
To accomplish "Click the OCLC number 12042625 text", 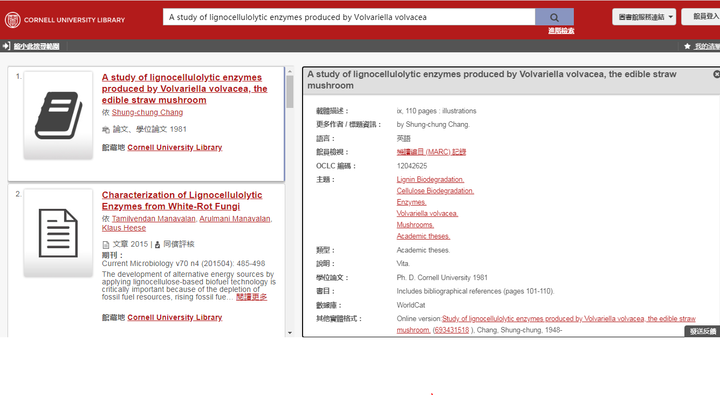I will click(412, 166).
